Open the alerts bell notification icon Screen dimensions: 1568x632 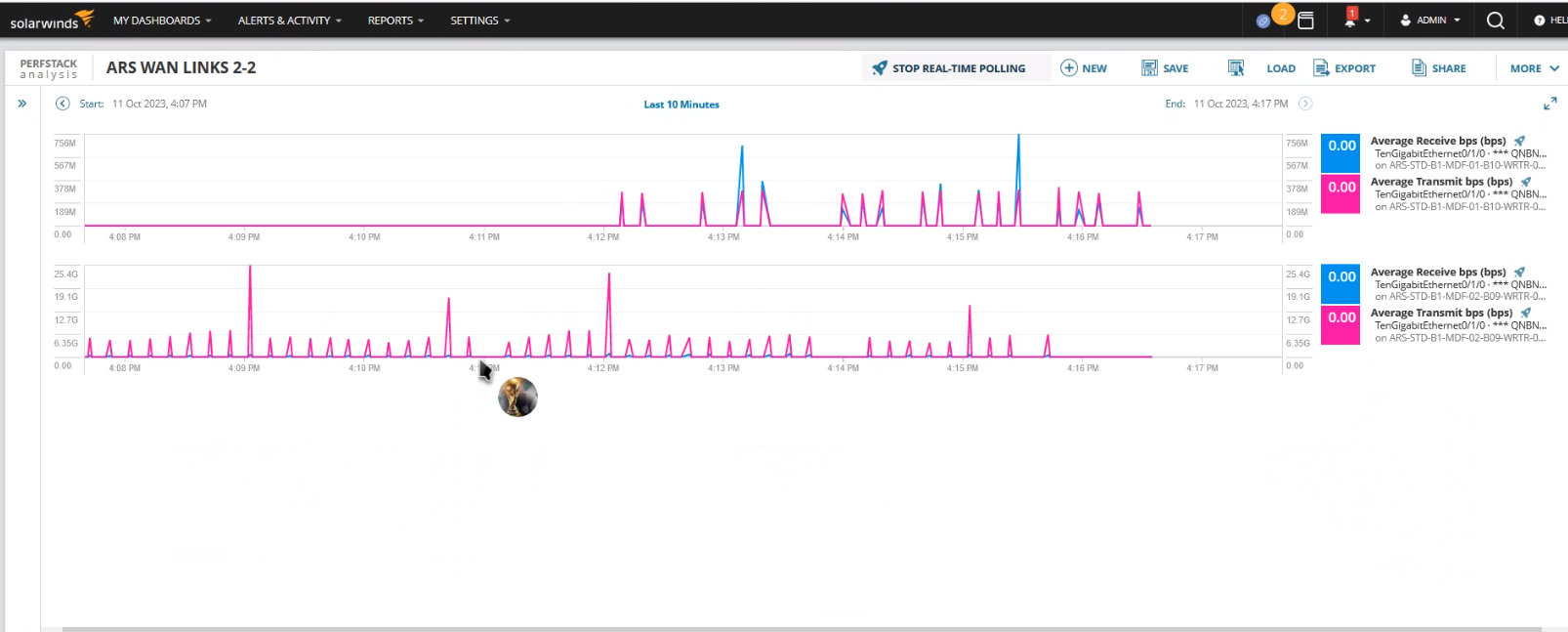[x=1351, y=19]
